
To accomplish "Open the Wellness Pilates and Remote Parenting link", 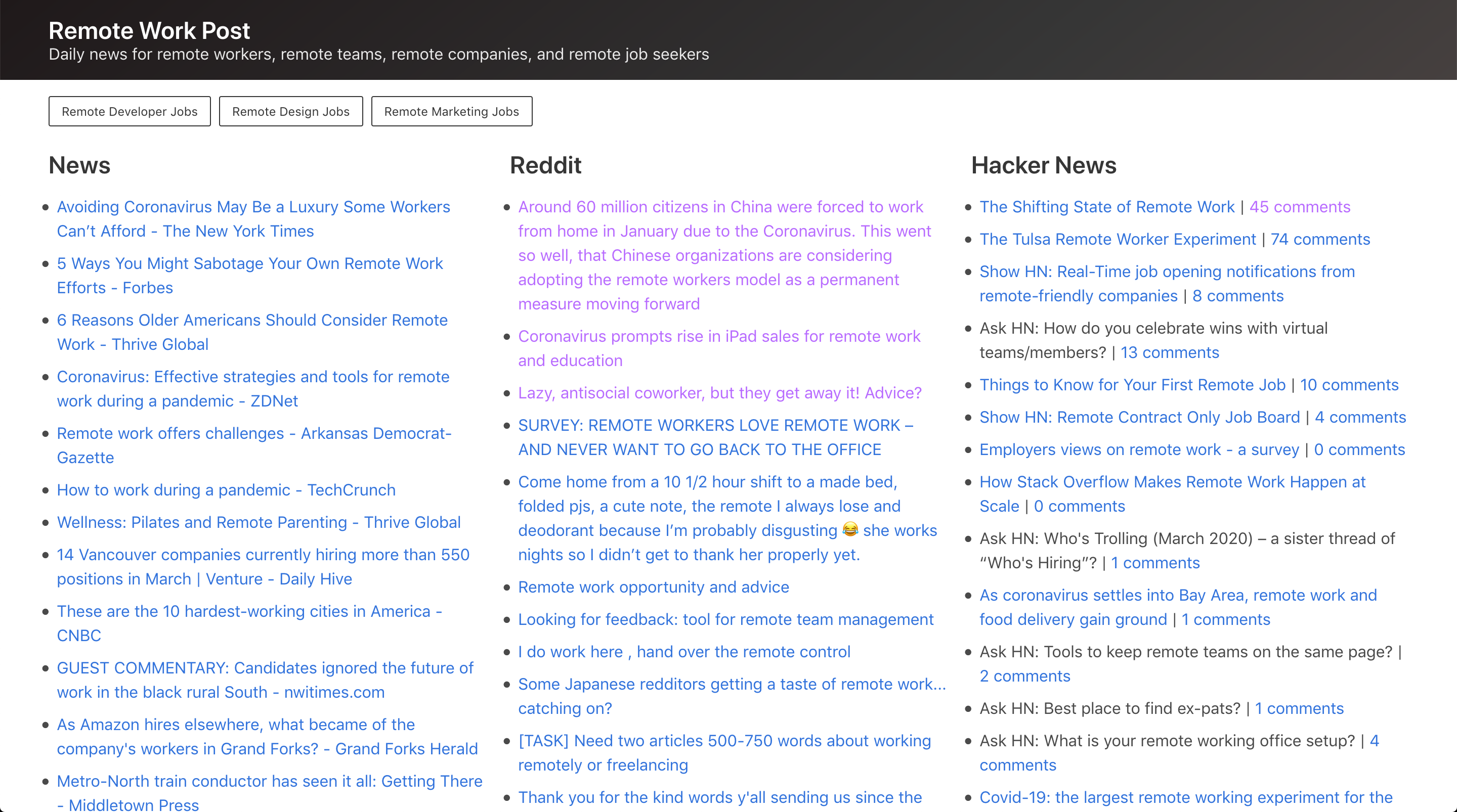I will tap(259, 522).
